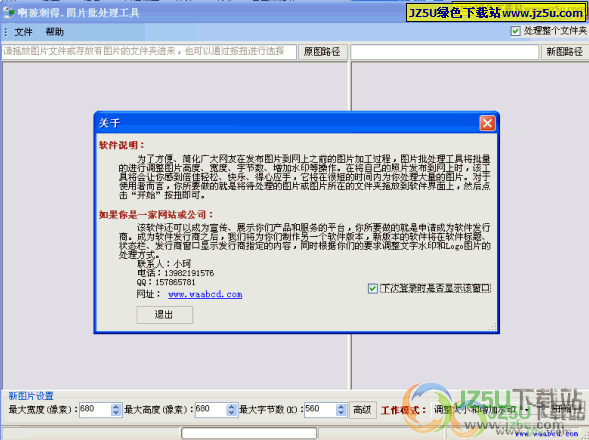This screenshot has width=589, height=440.
Task: Click the 新图路径 button
Action: pyautogui.click(x=565, y=51)
